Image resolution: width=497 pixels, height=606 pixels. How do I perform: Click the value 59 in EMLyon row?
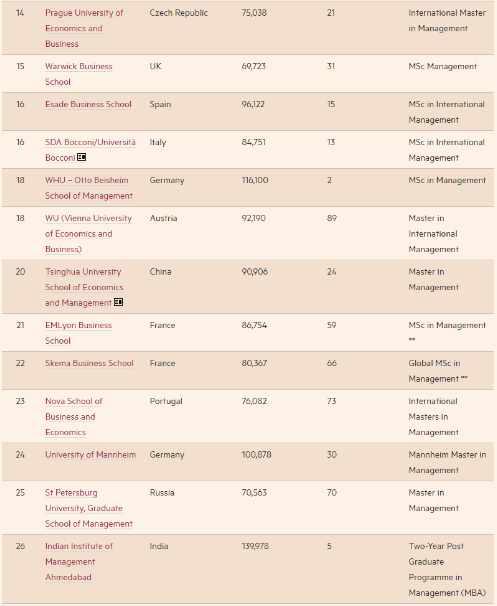[x=332, y=325]
